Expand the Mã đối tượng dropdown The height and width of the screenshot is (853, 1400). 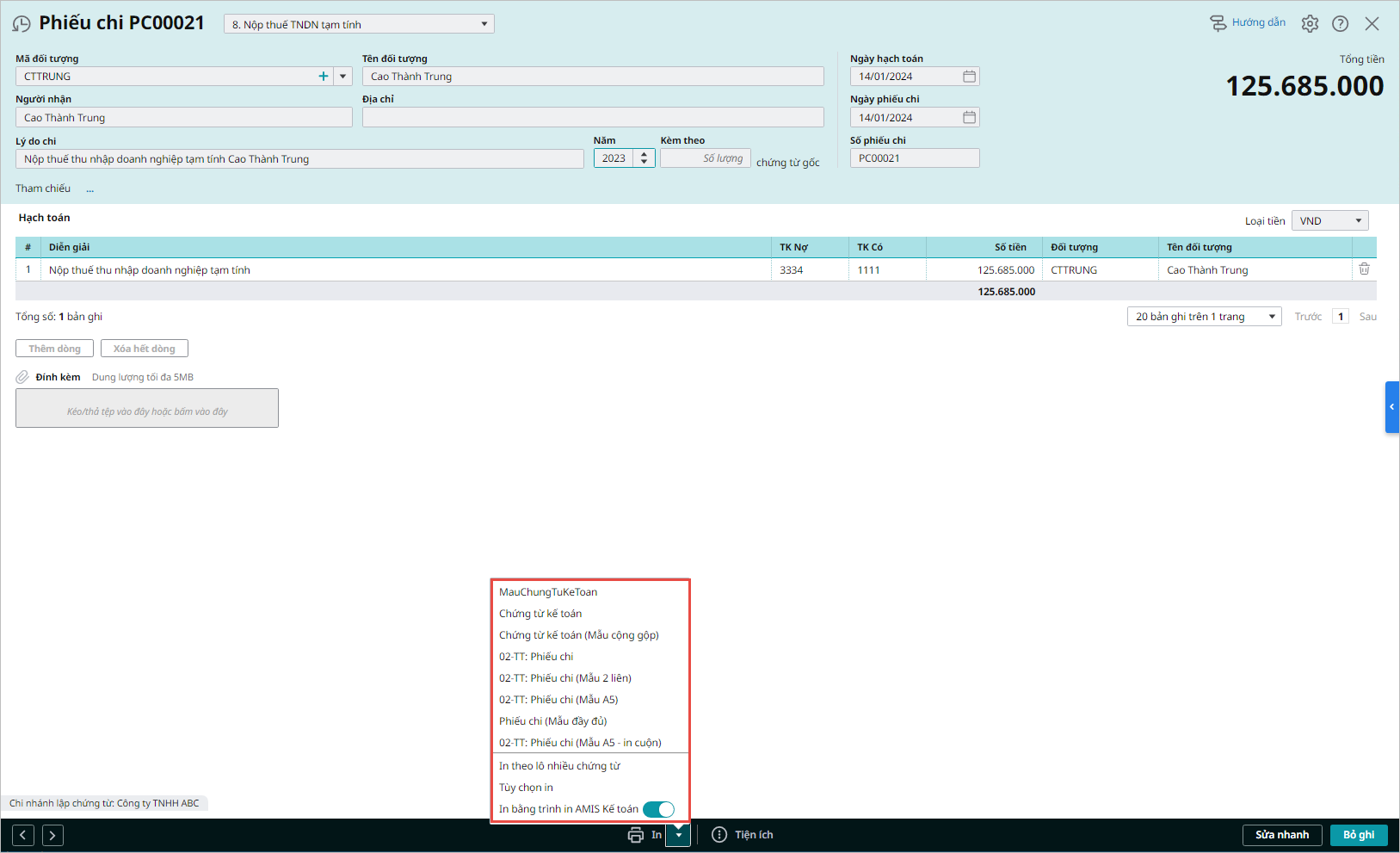tap(343, 77)
